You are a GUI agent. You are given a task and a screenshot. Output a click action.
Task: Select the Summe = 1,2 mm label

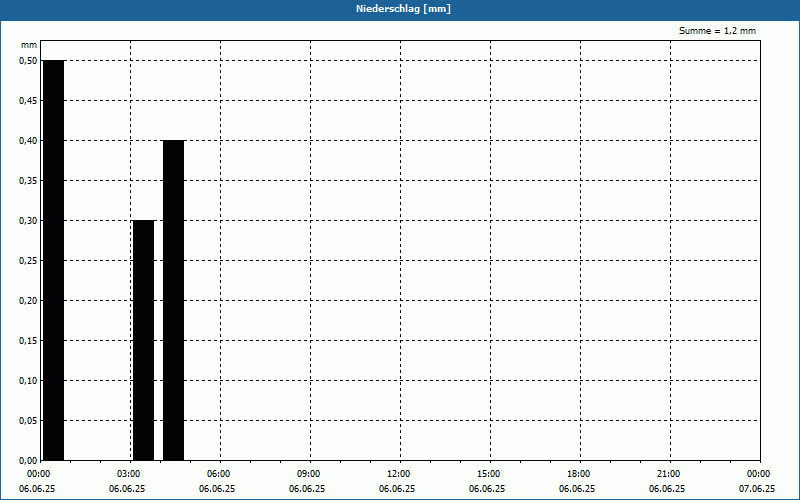[717, 31]
